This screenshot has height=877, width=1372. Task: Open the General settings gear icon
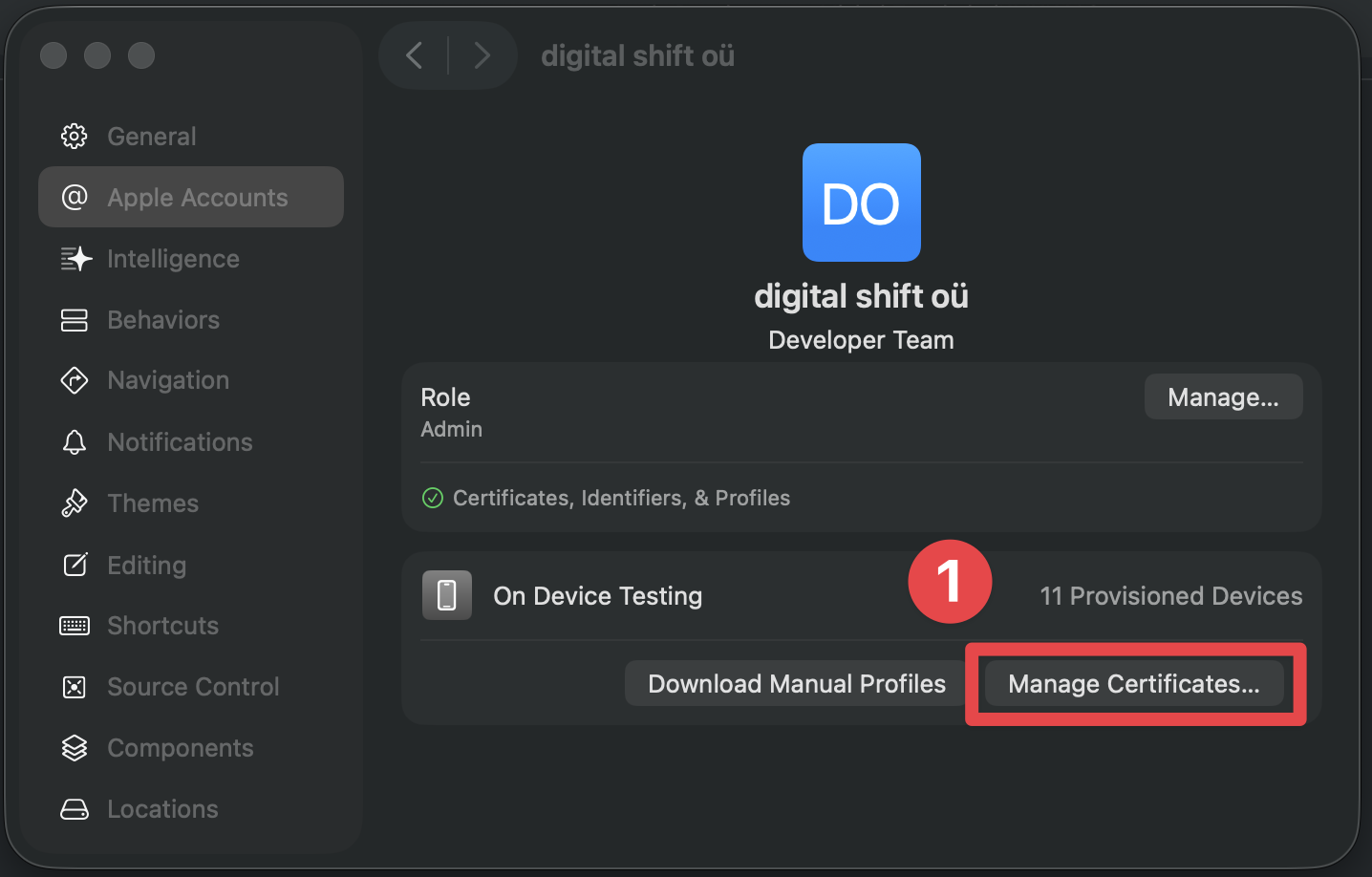pos(74,136)
